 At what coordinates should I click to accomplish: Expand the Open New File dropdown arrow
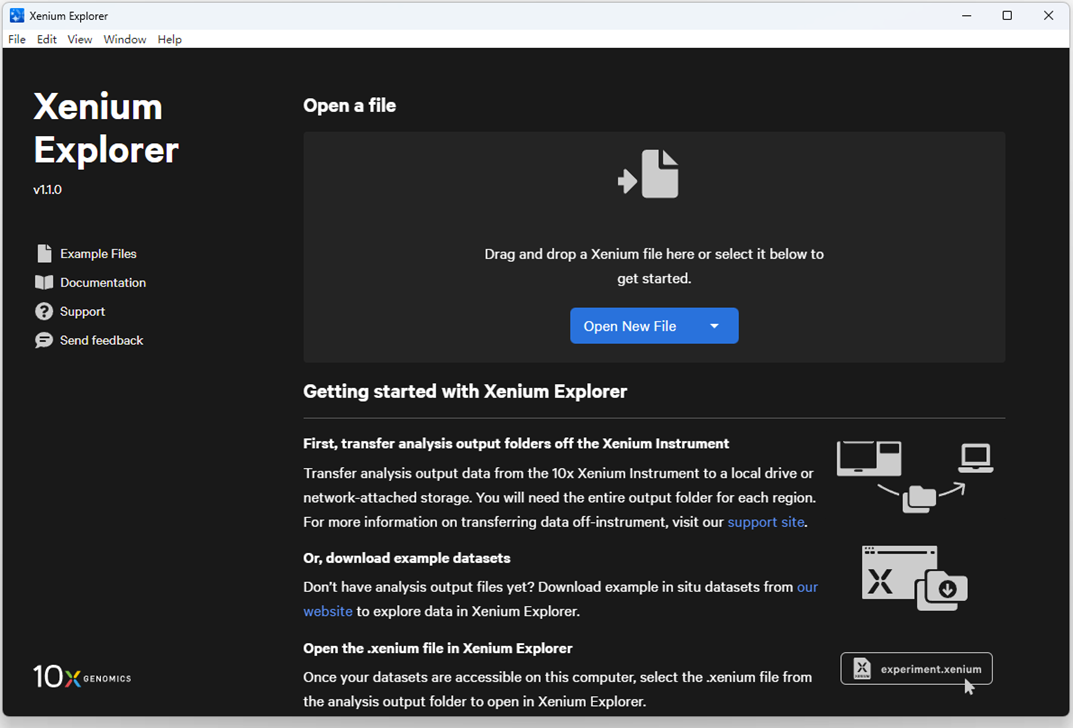(714, 326)
